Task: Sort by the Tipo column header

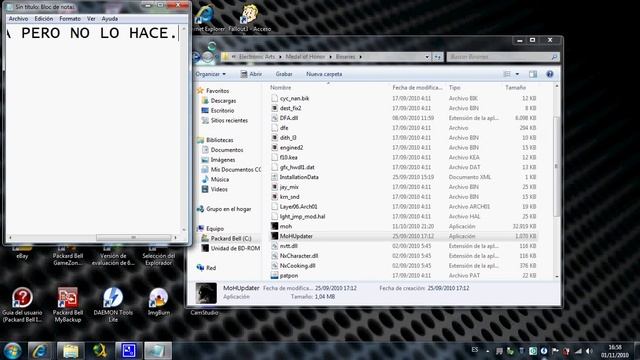Action: pyautogui.click(x=454, y=87)
